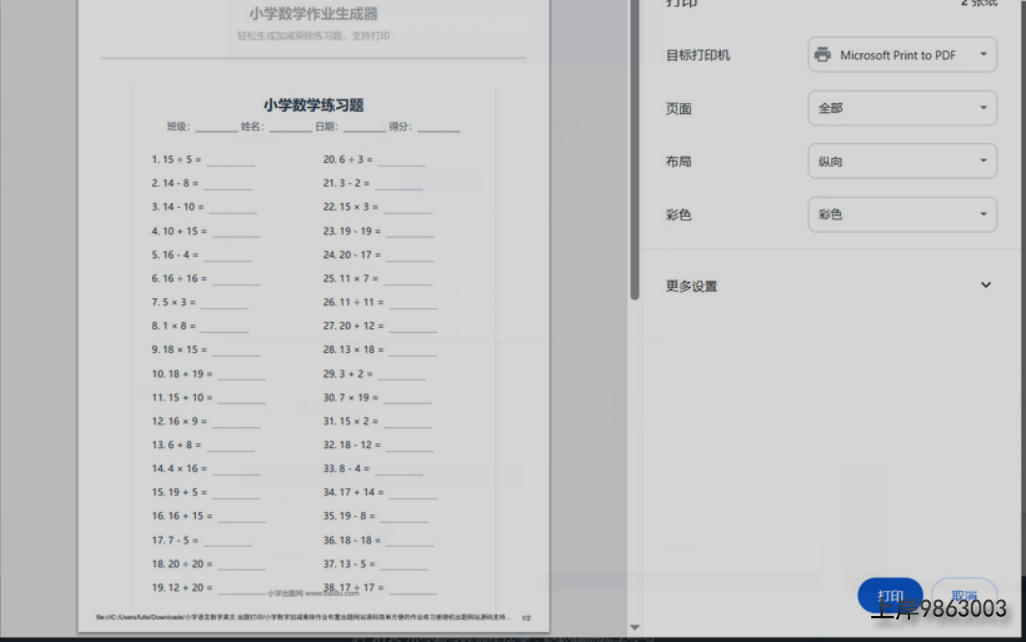Click the print preview vertical scrollbar

[634, 150]
